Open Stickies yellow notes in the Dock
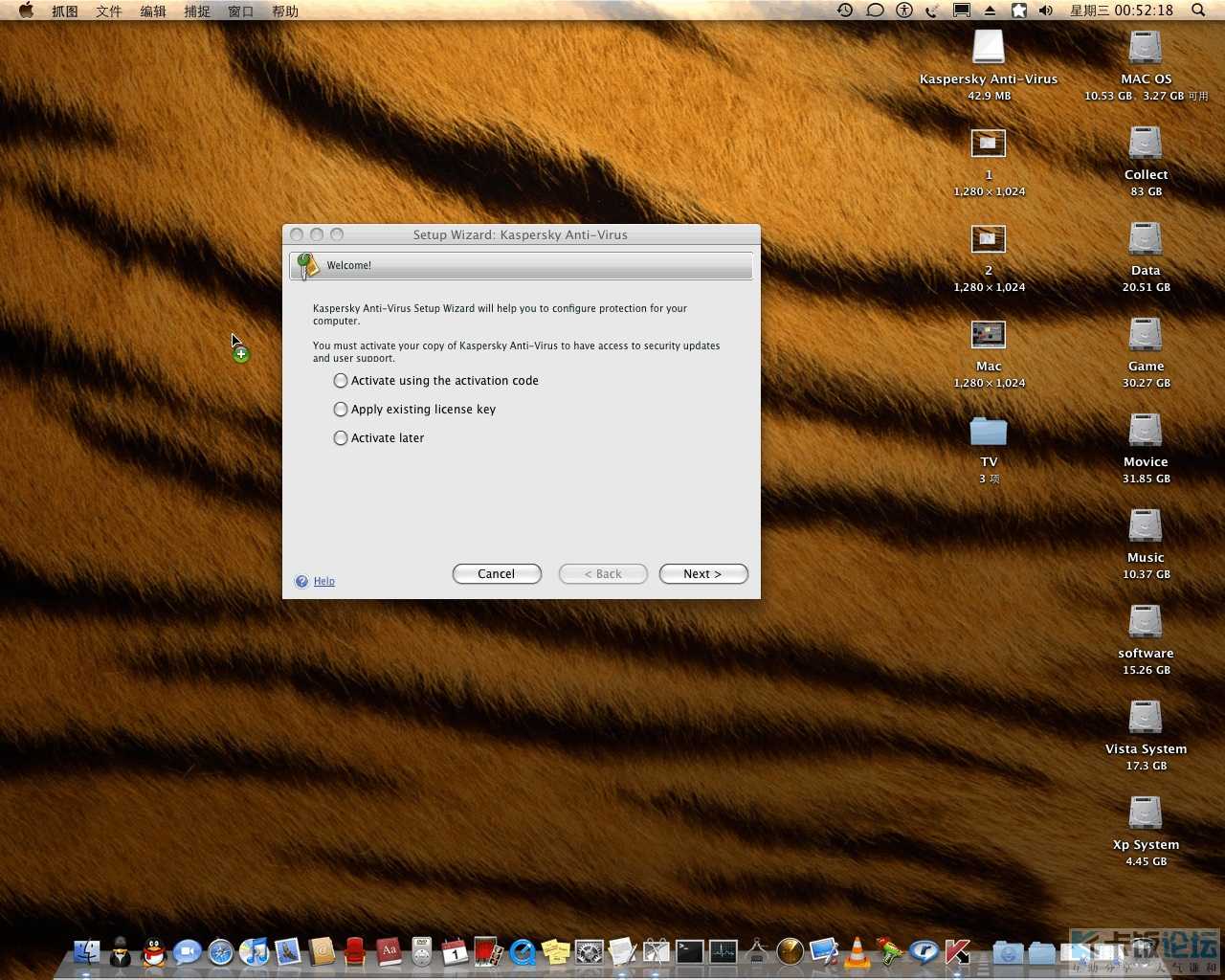 556,951
